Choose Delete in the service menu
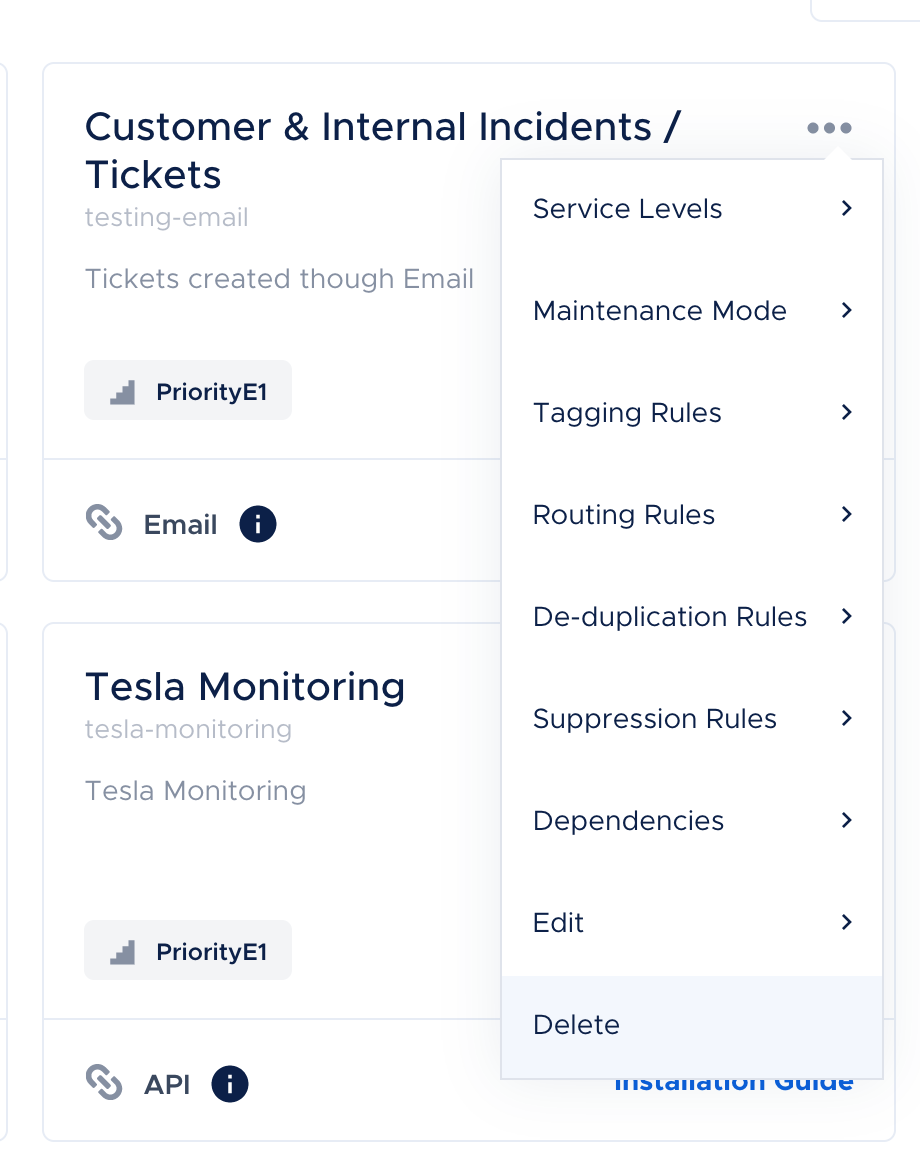 pyautogui.click(x=576, y=1025)
